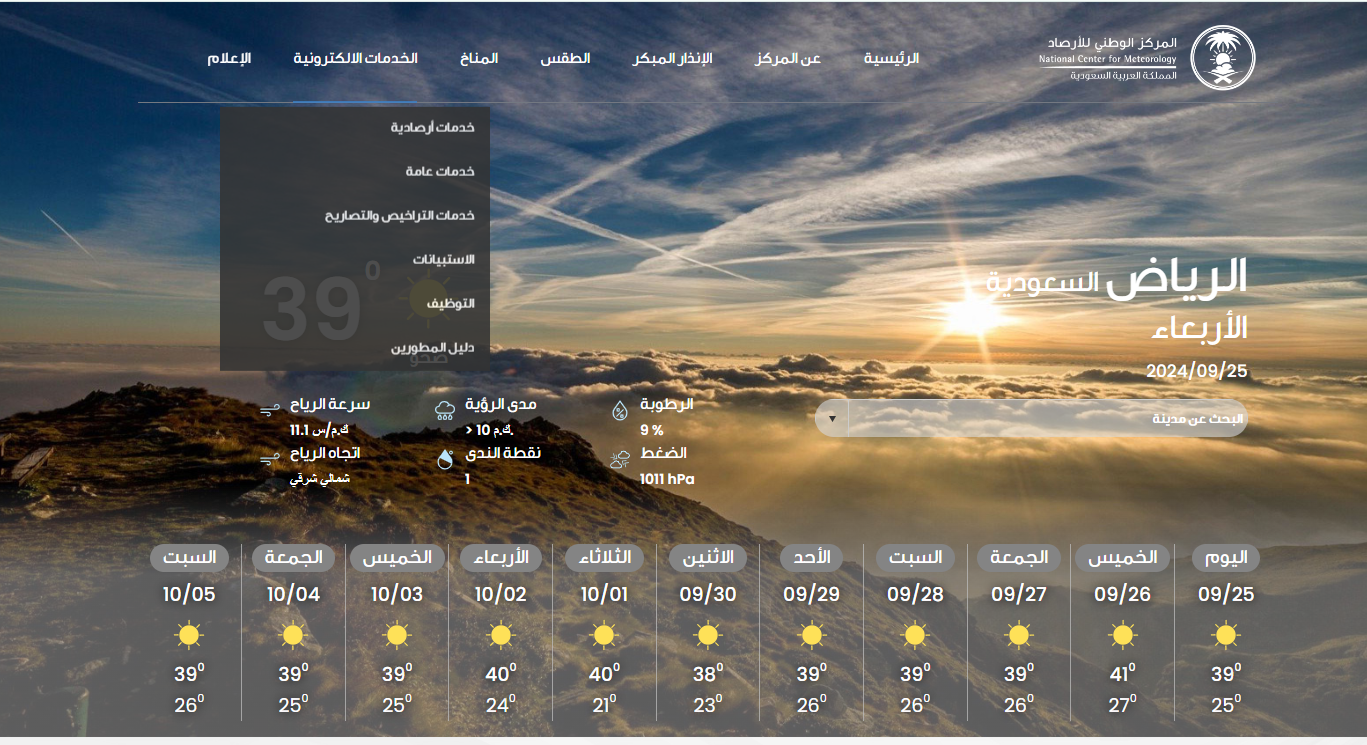Open the عن المركز menu item
This screenshot has height=745, width=1367.
click(x=788, y=58)
